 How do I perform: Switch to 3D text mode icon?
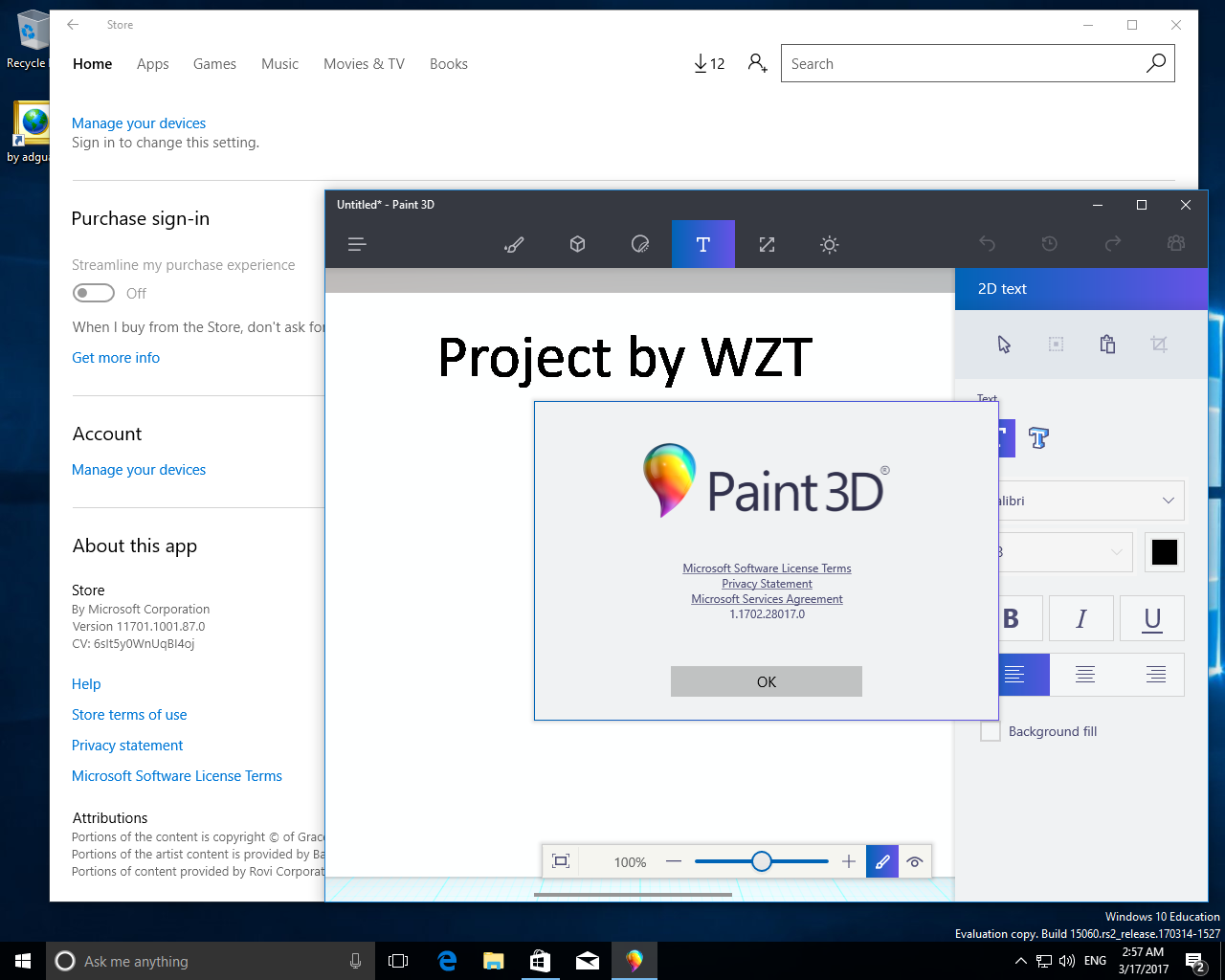(1038, 438)
